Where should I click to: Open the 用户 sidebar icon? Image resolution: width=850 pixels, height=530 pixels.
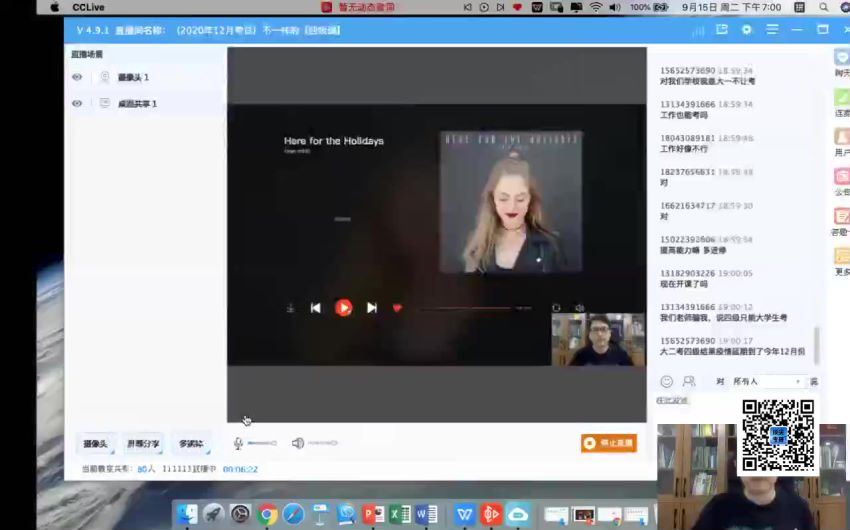coord(842,137)
